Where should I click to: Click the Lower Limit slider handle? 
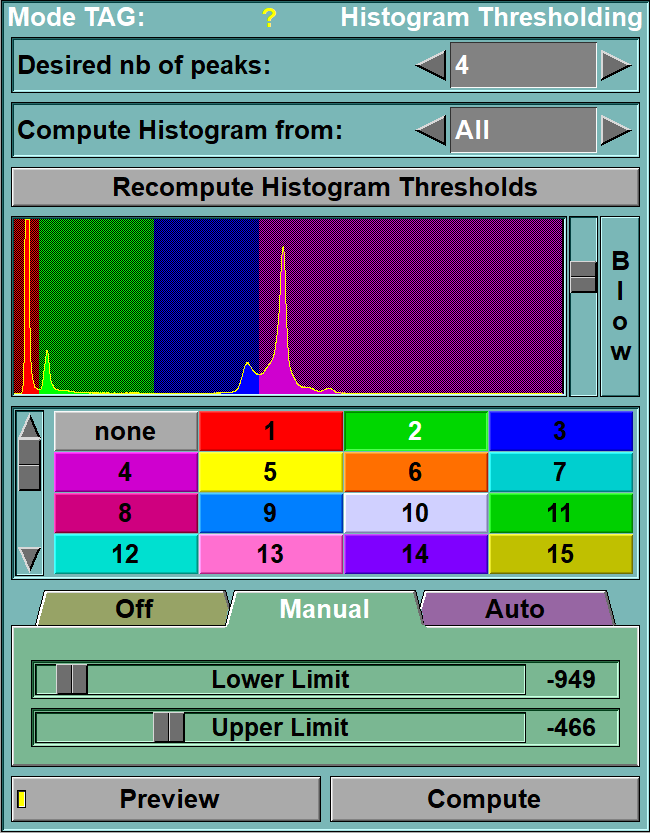tap(72, 679)
